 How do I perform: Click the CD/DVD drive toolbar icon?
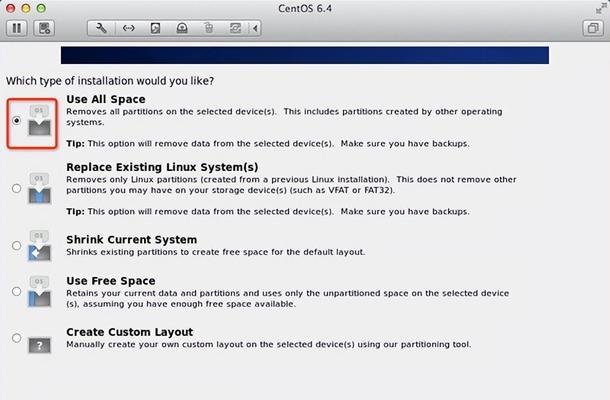coord(182,28)
